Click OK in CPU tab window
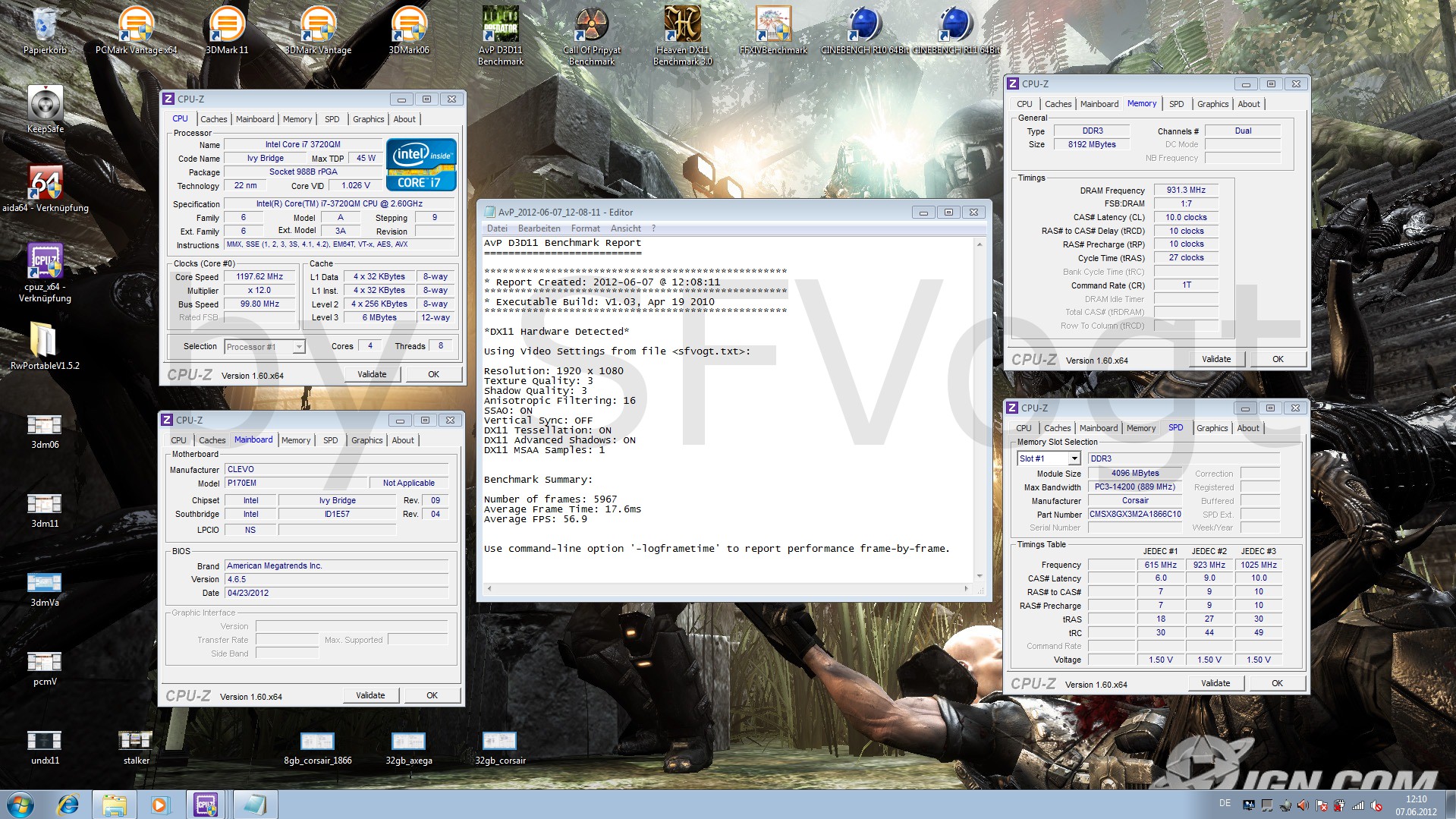Screen dimensions: 1456x819 pos(433,374)
